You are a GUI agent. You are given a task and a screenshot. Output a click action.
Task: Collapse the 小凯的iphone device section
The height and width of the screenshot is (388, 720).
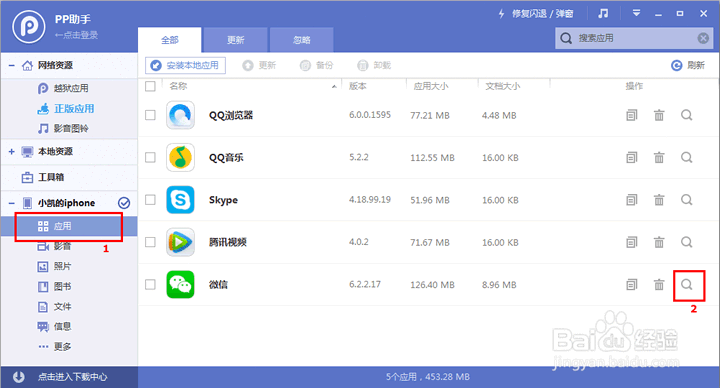pos(11,202)
